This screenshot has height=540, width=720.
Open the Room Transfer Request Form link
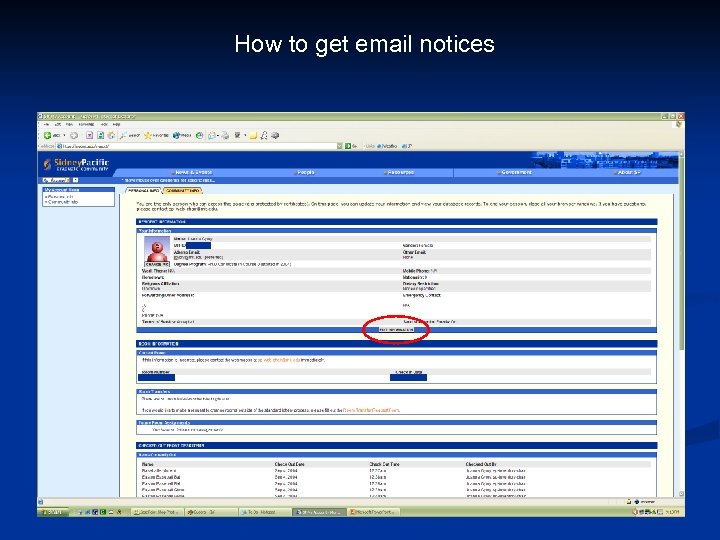[371, 410]
